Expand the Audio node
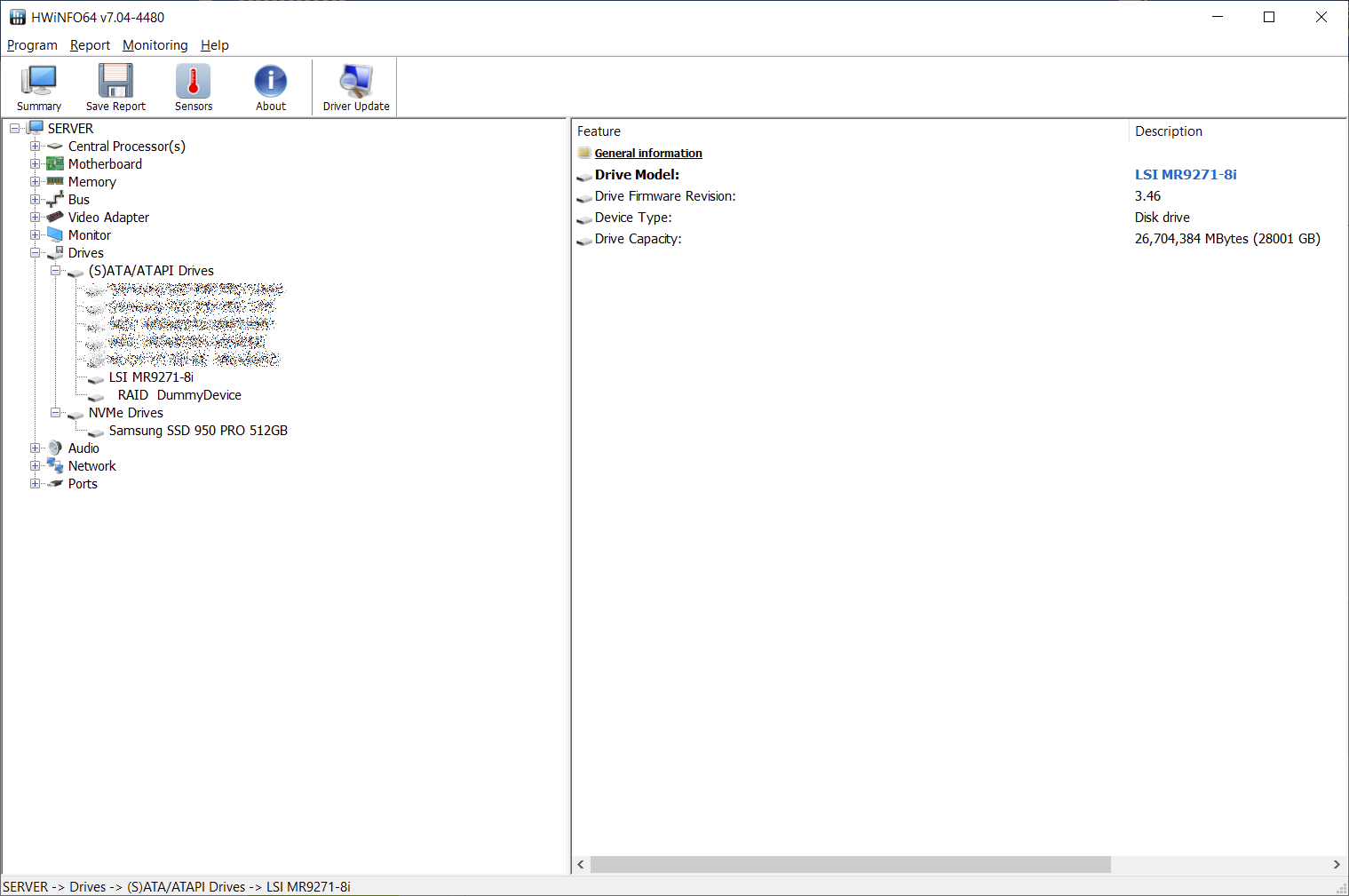Image resolution: width=1349 pixels, height=896 pixels. click(x=35, y=448)
